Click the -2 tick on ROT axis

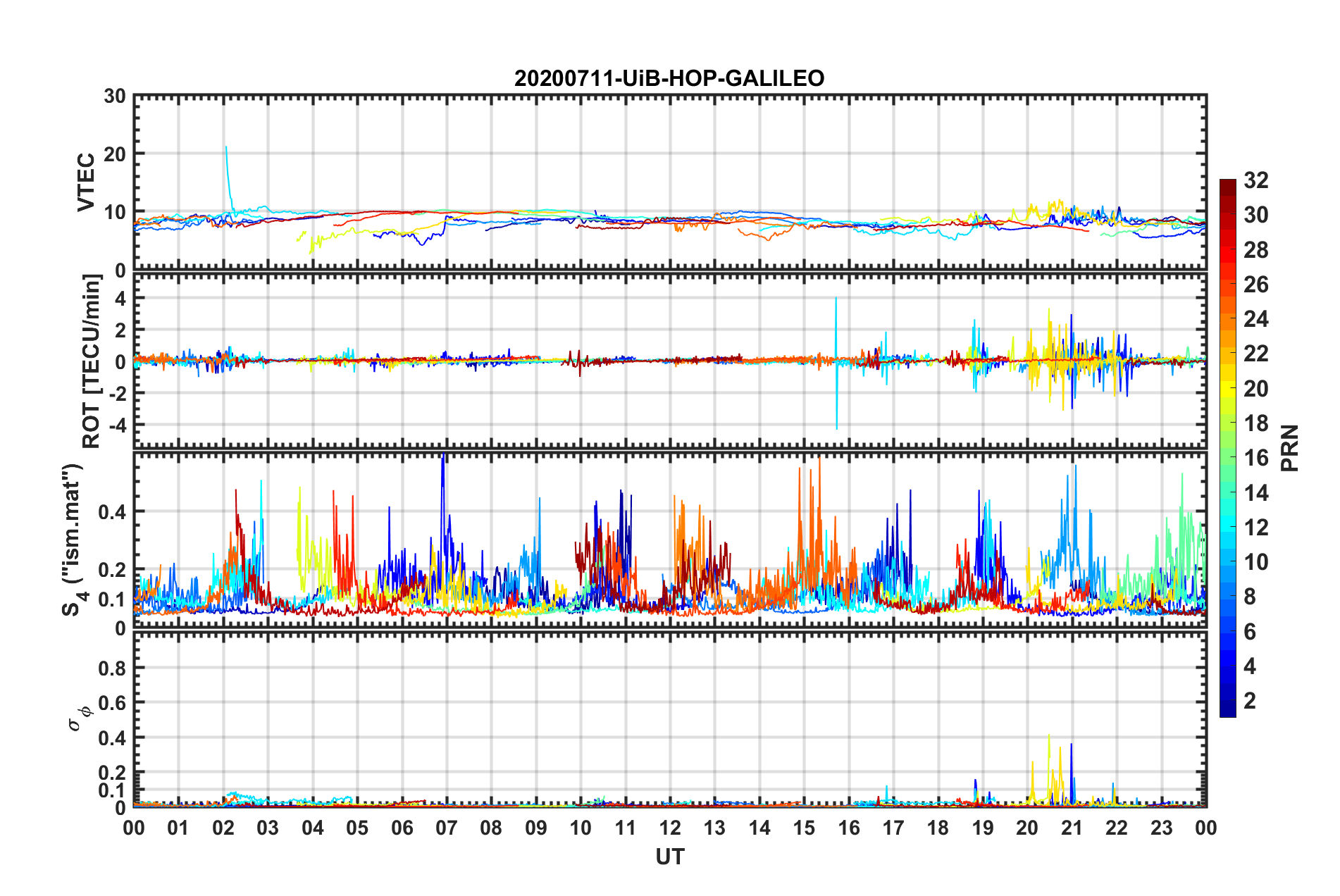[x=118, y=393]
